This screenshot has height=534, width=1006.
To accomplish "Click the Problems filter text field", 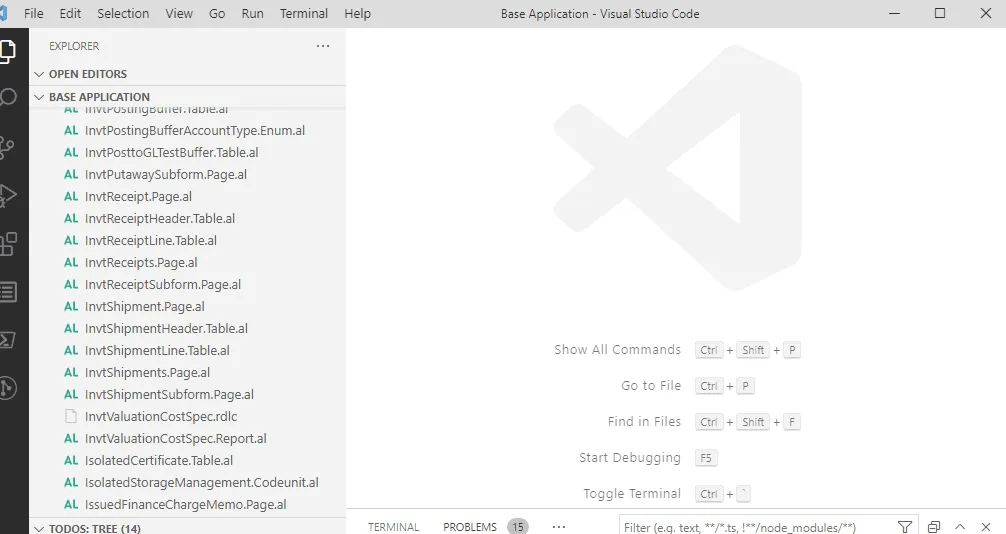I will (755, 527).
